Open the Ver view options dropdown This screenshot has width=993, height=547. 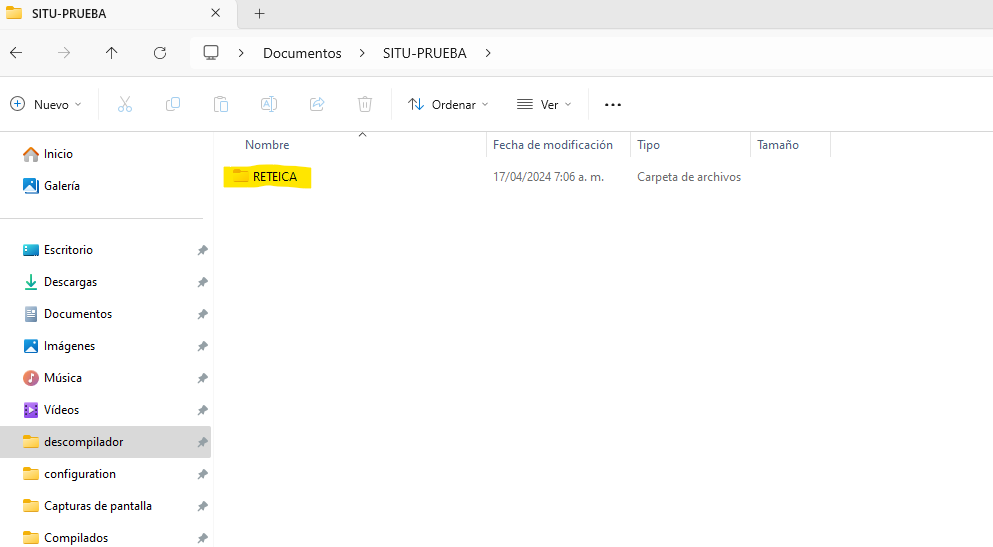pyautogui.click(x=544, y=104)
